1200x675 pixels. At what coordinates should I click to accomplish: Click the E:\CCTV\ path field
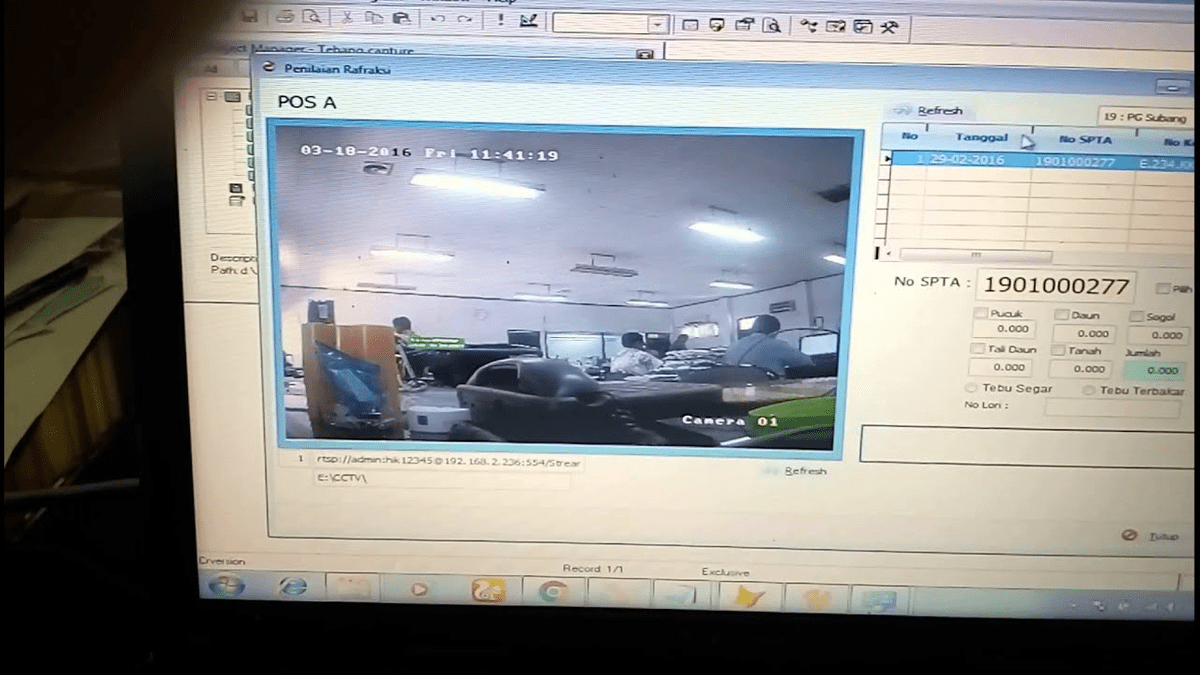coord(441,480)
